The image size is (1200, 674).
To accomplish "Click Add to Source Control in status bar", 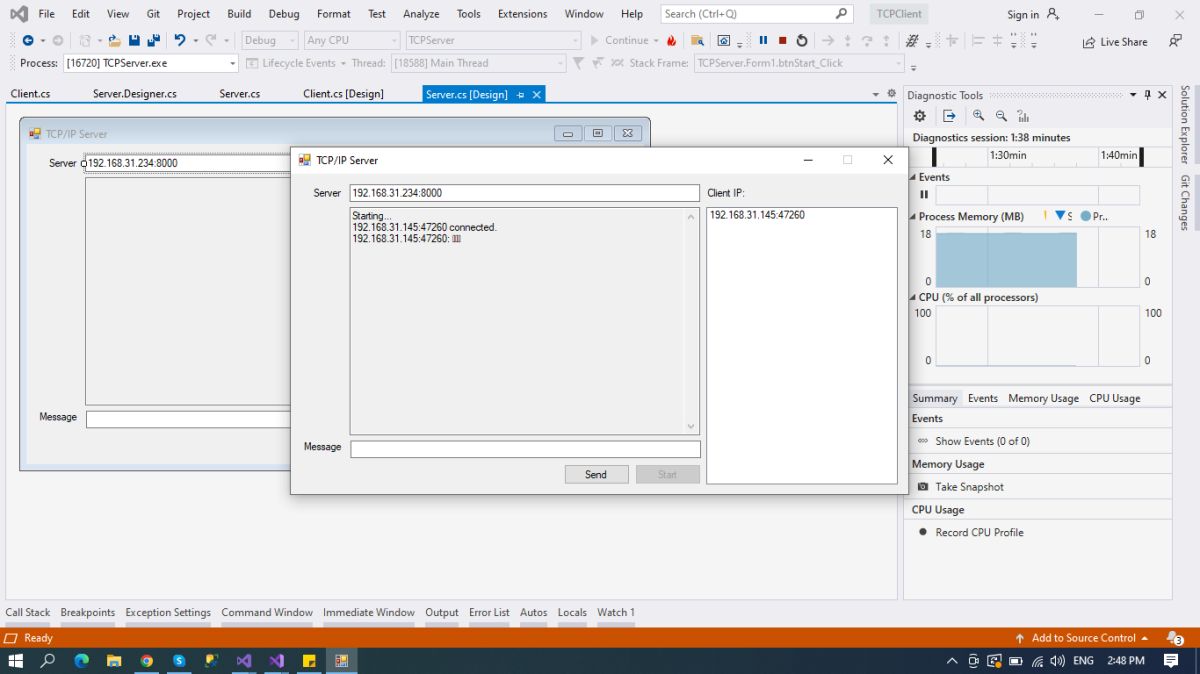I will tap(1083, 638).
